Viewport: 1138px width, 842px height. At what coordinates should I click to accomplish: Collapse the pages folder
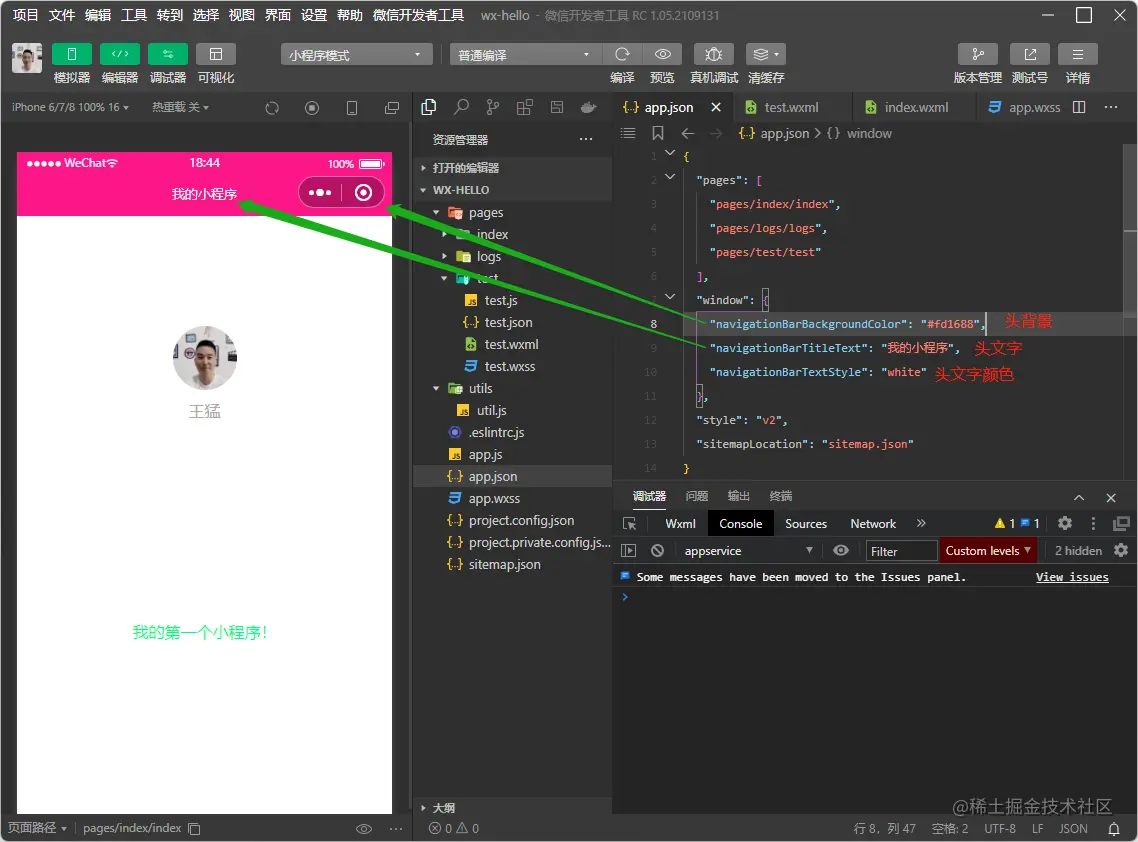tap(512, 212)
